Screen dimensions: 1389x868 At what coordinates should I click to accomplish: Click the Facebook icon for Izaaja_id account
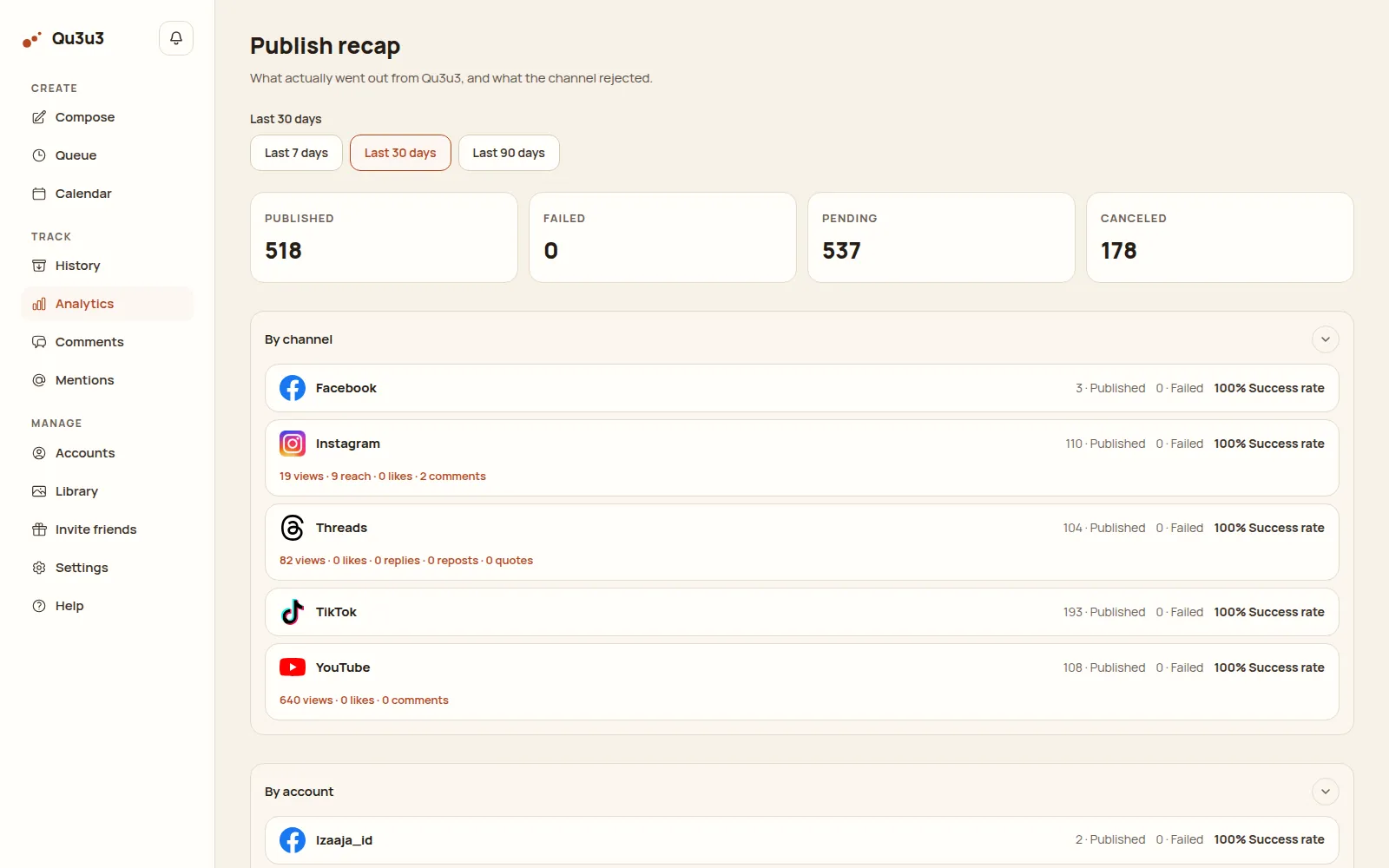(293, 840)
